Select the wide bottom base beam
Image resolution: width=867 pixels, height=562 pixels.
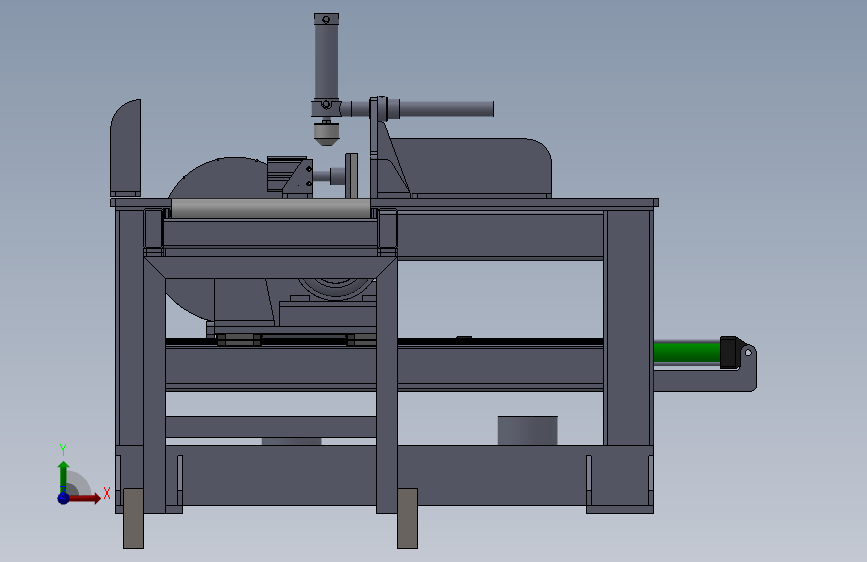[x=382, y=475]
